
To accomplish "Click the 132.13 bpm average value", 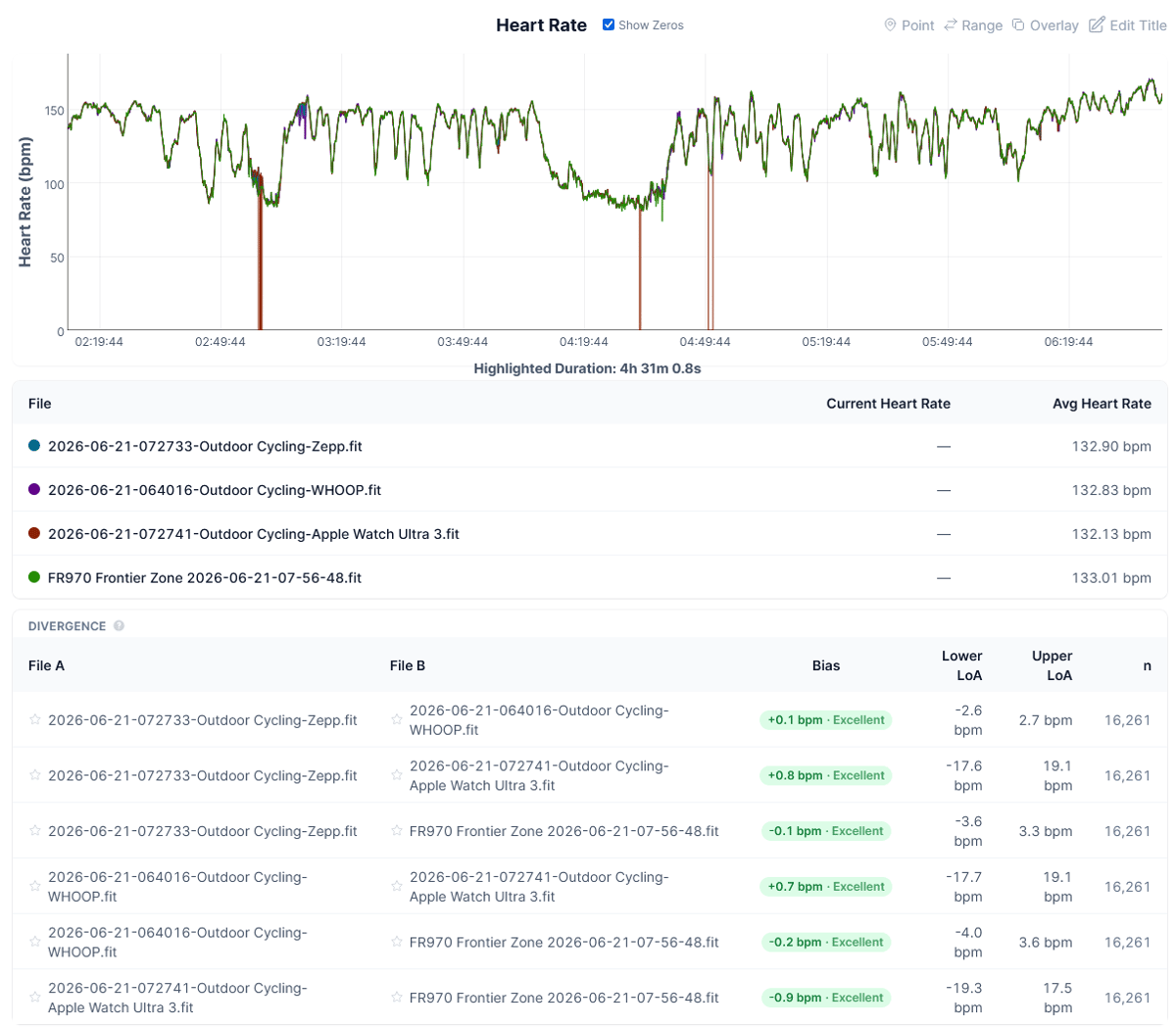I will (x=1111, y=534).
